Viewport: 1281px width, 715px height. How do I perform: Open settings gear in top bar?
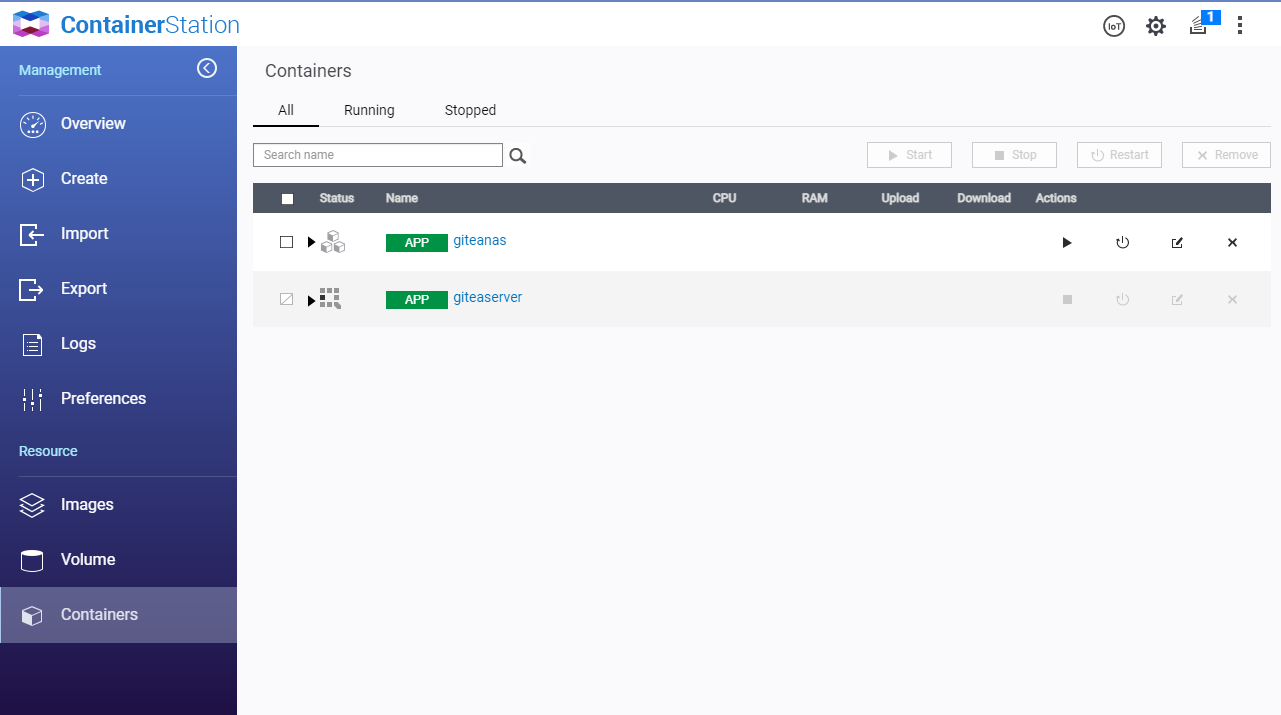(x=1156, y=26)
